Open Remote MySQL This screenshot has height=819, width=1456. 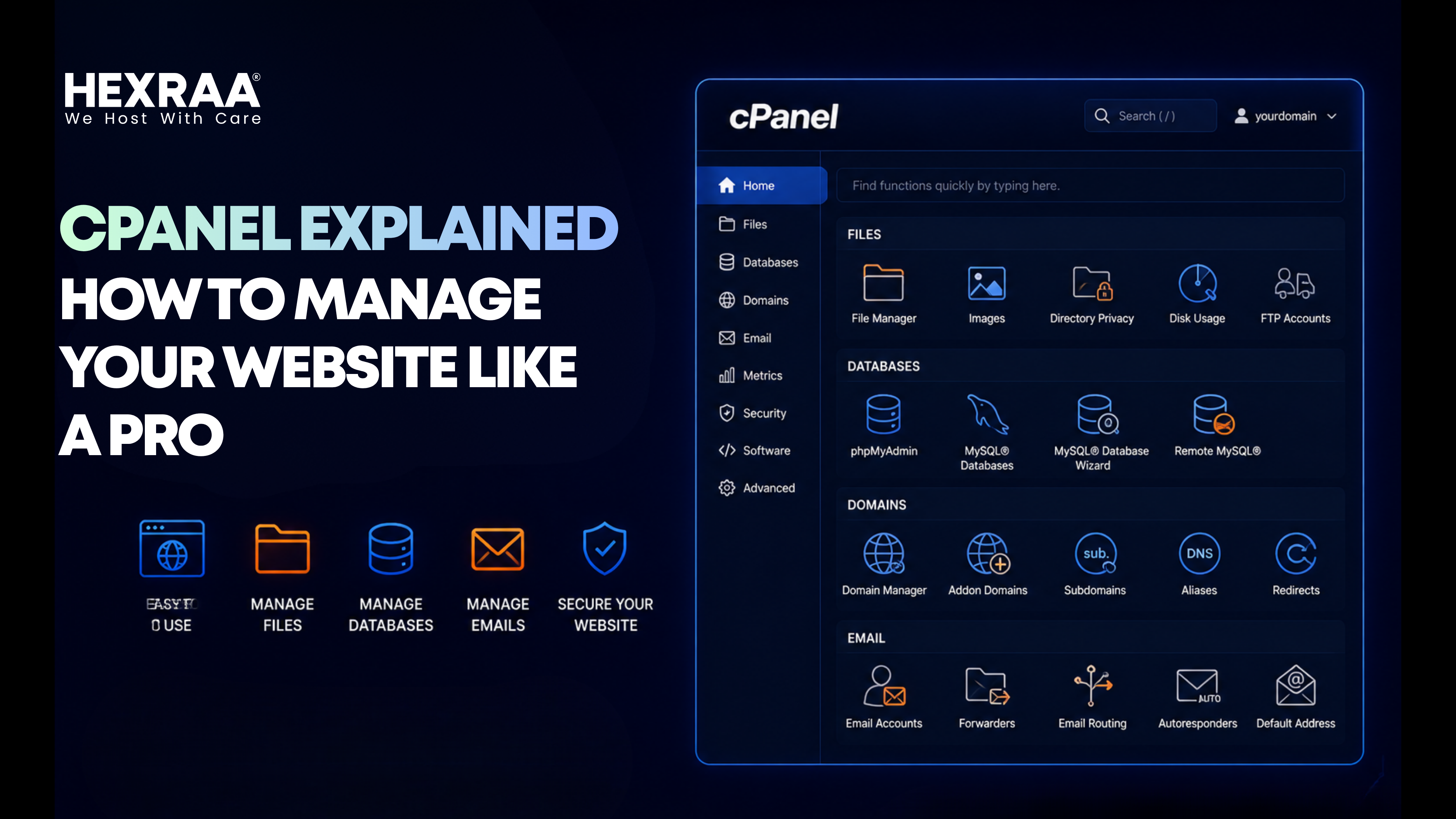(1213, 414)
